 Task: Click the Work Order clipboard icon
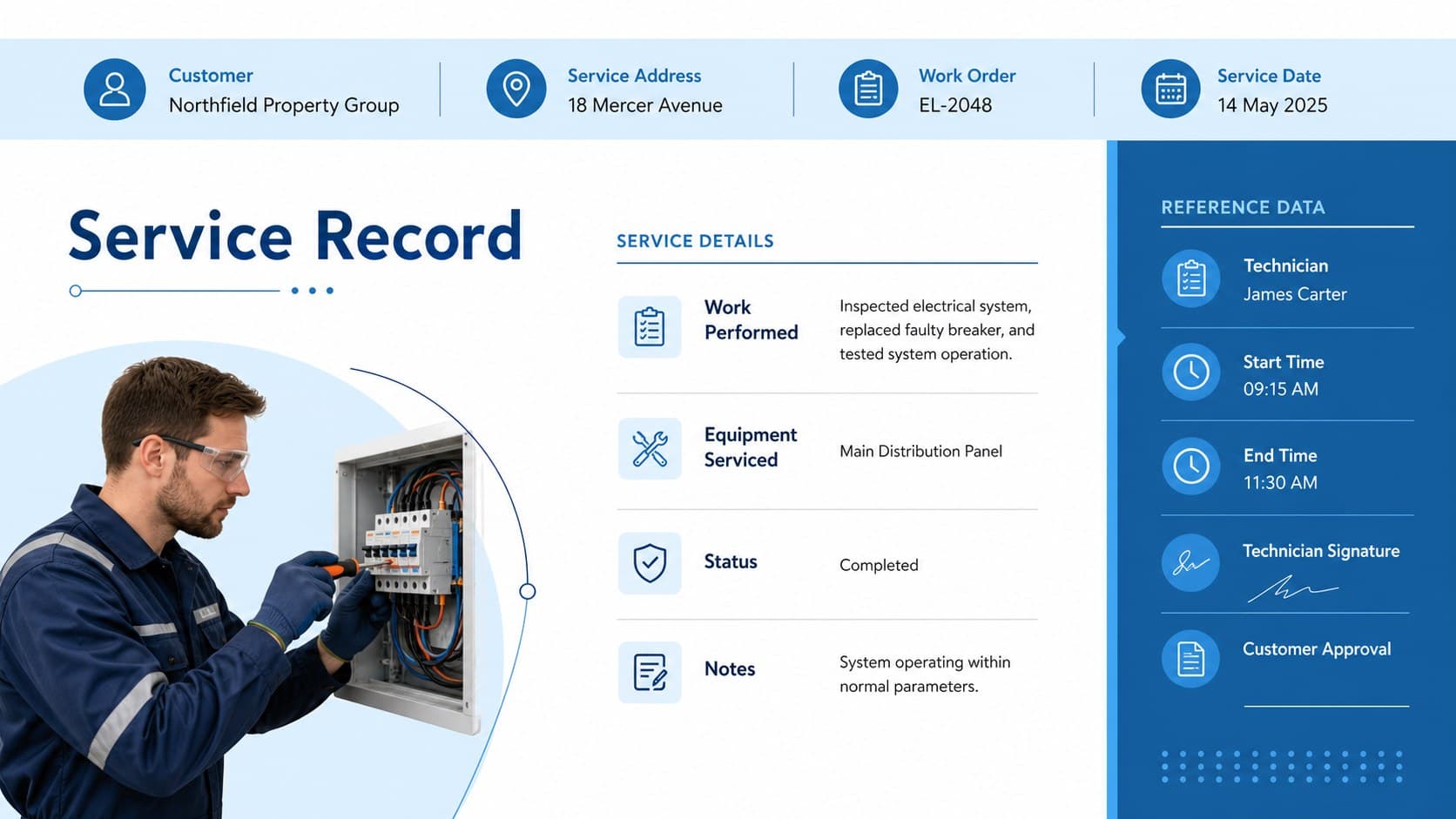(x=868, y=90)
